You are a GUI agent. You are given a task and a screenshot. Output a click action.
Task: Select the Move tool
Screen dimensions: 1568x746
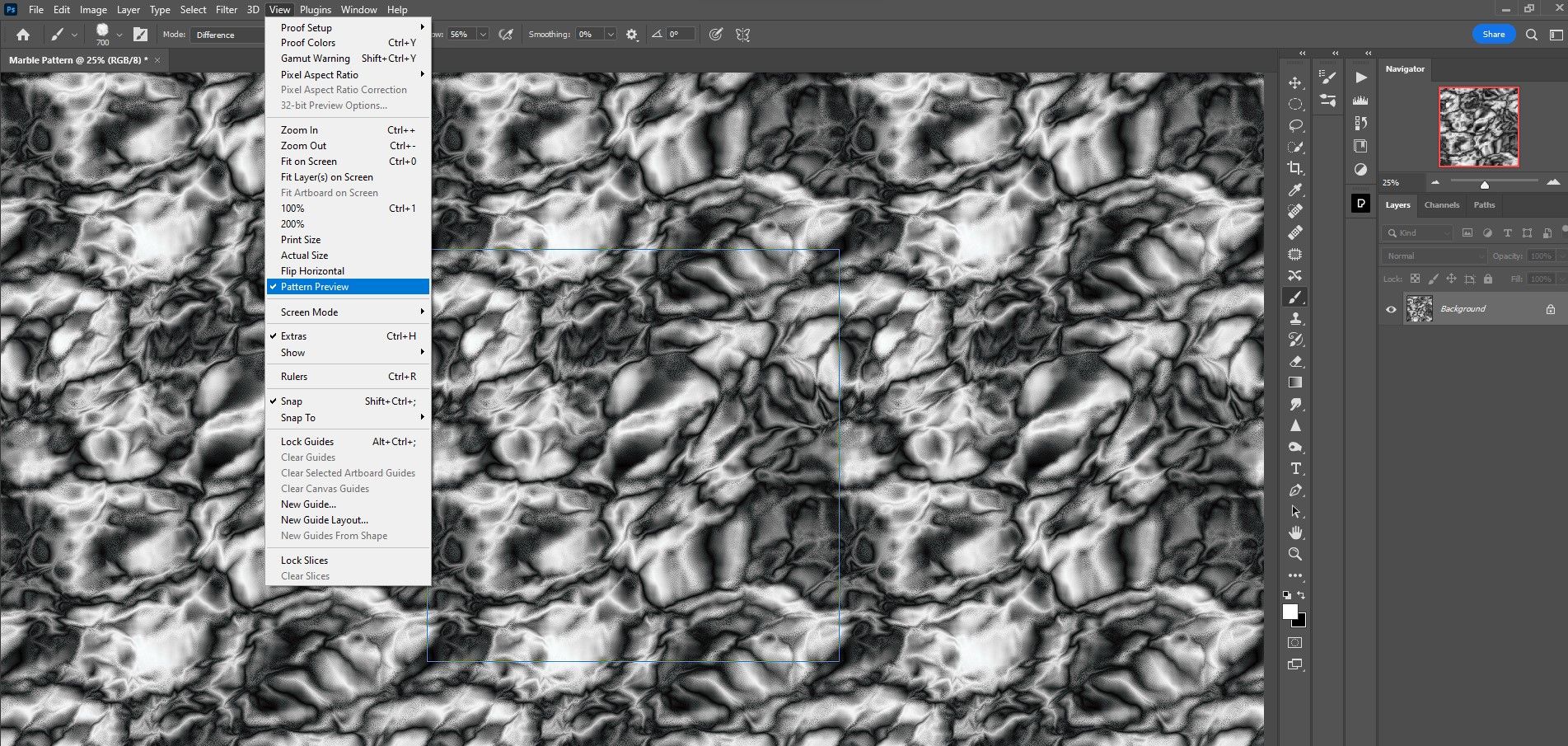point(1295,82)
